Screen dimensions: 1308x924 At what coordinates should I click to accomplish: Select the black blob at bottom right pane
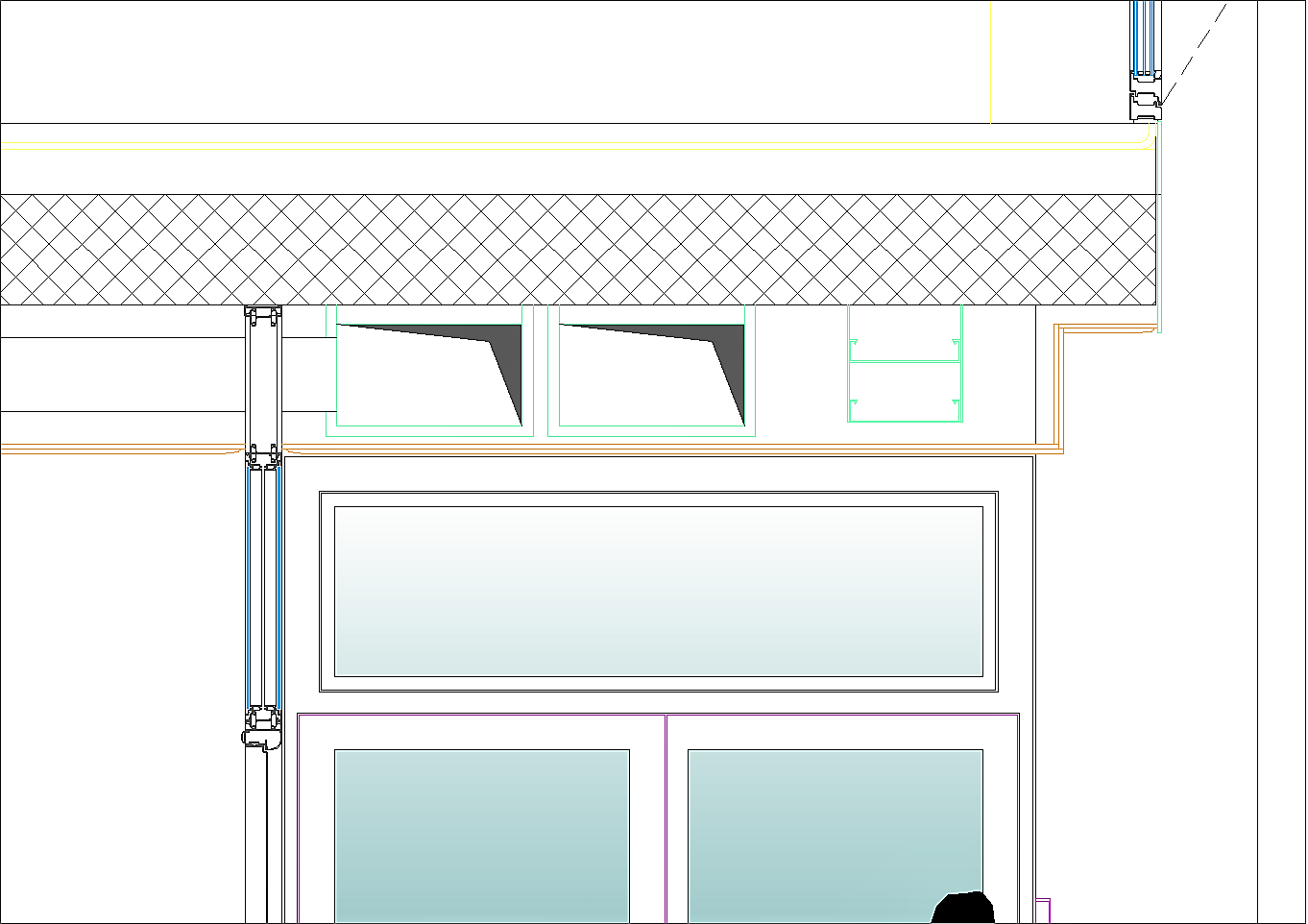click(x=963, y=908)
